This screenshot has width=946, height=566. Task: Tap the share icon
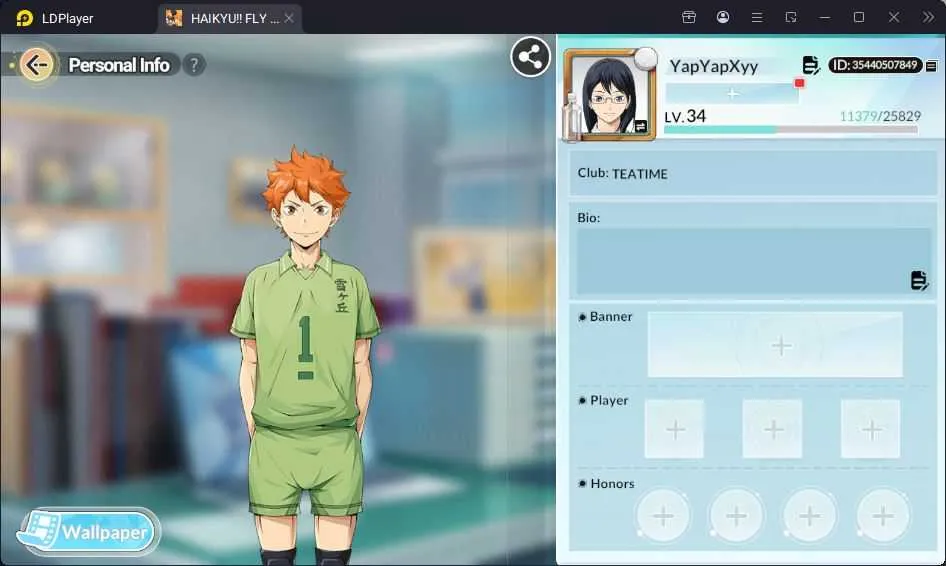[x=530, y=57]
